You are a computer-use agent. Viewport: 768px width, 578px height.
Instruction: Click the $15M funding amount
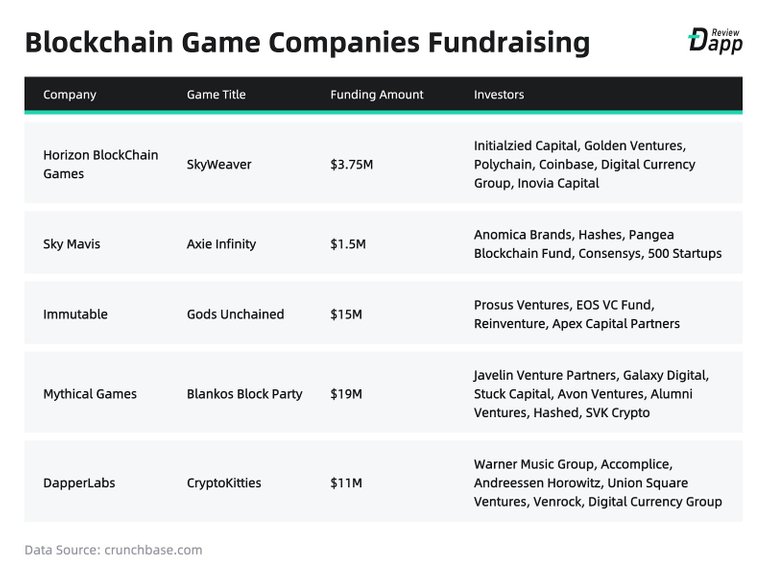[346, 314]
